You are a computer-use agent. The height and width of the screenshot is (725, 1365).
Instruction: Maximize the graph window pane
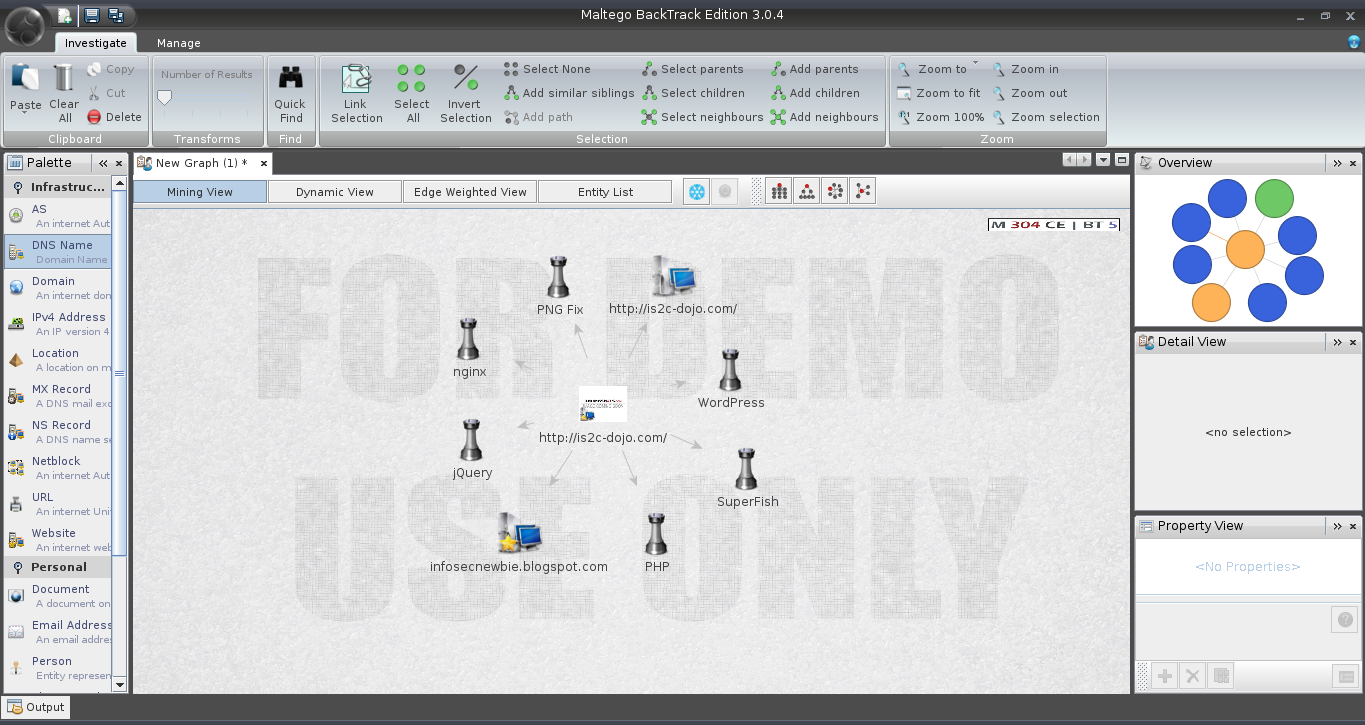coord(1122,160)
